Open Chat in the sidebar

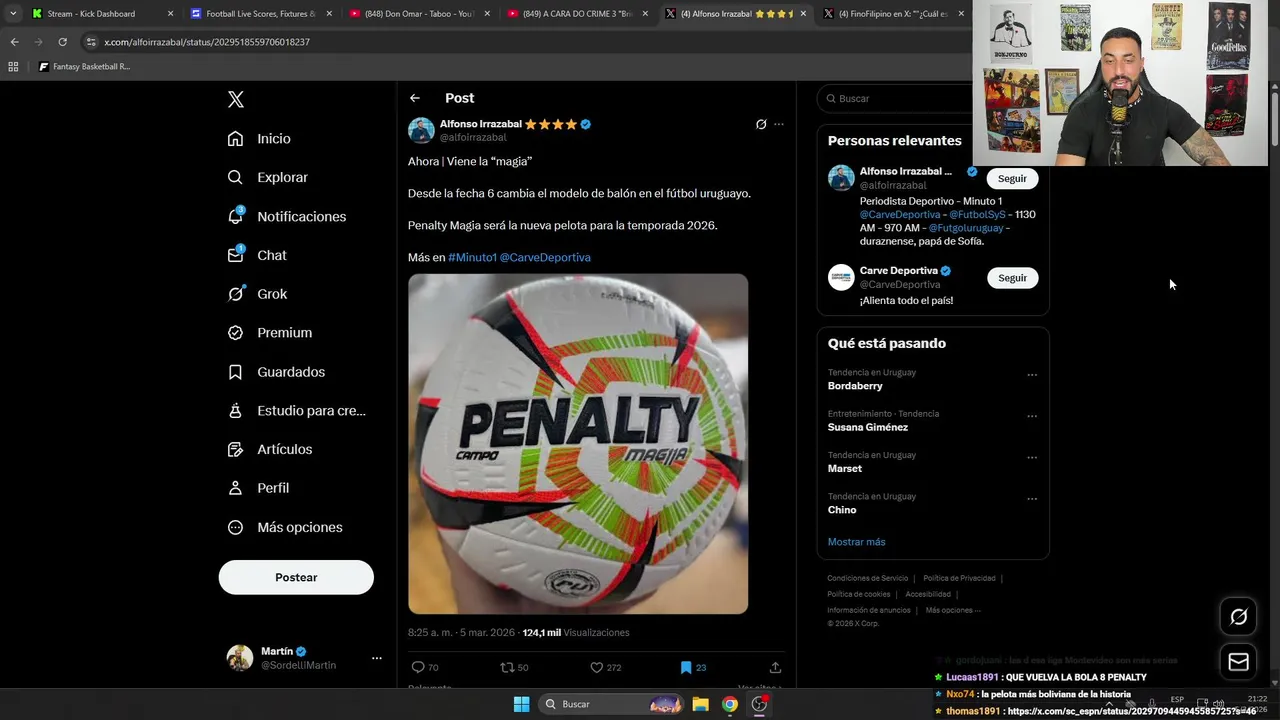(258, 255)
